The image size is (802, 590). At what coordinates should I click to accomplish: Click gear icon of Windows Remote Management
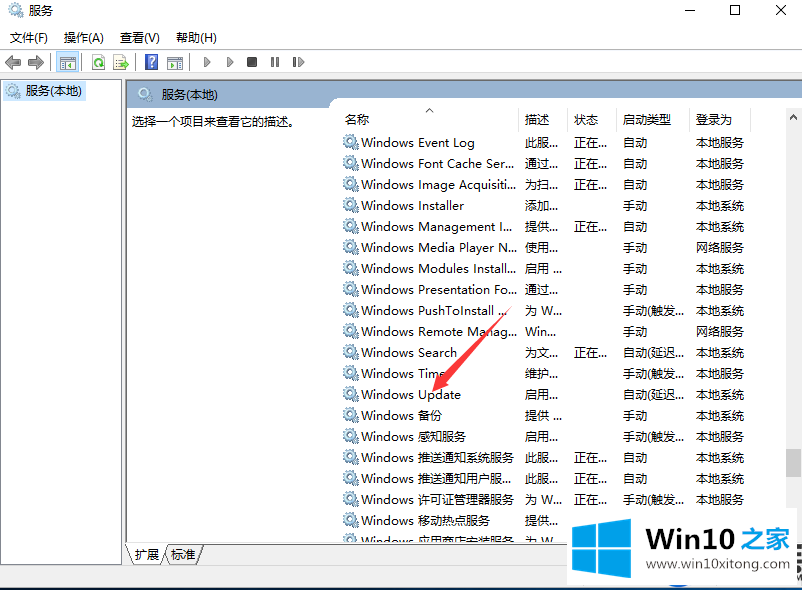point(350,330)
